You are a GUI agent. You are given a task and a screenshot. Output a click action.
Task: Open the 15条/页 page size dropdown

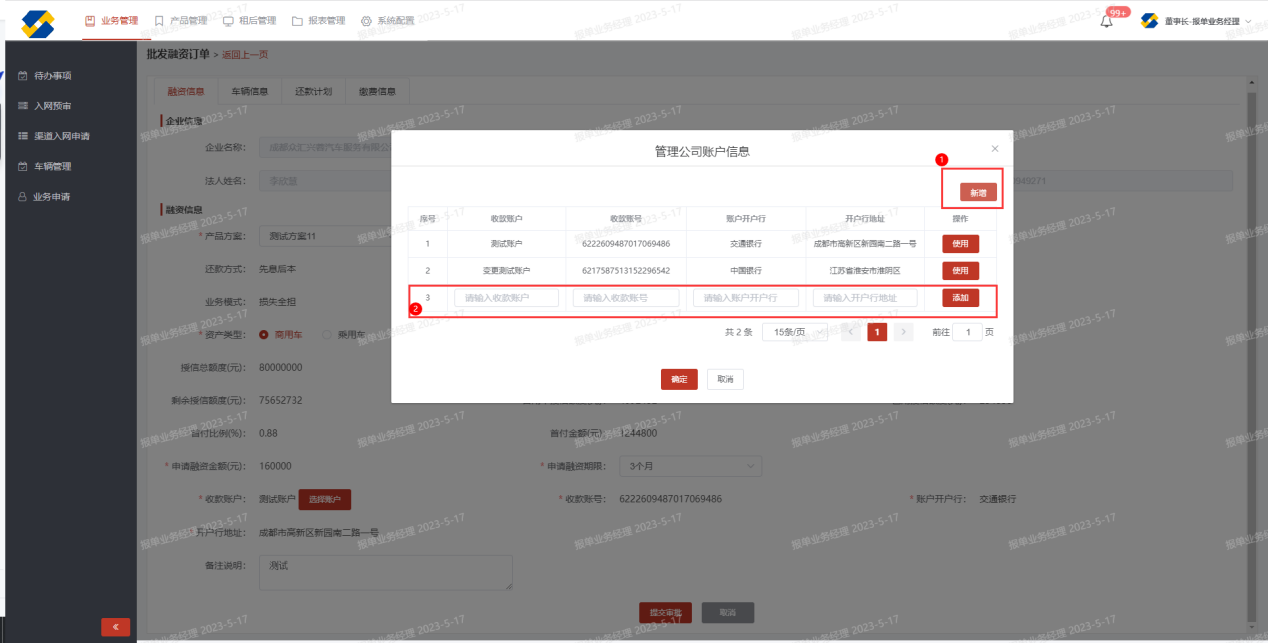794,332
